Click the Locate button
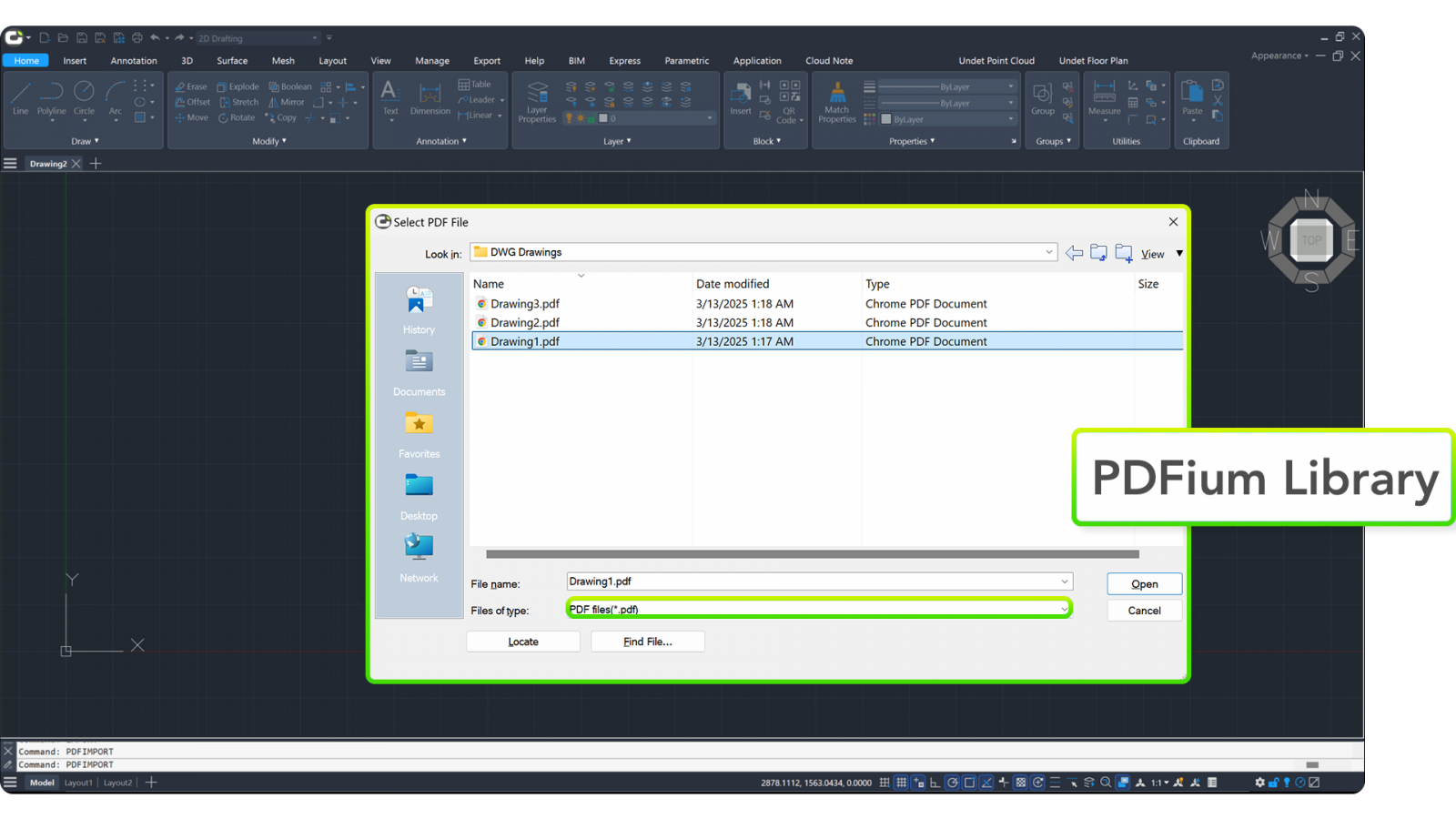 523,642
